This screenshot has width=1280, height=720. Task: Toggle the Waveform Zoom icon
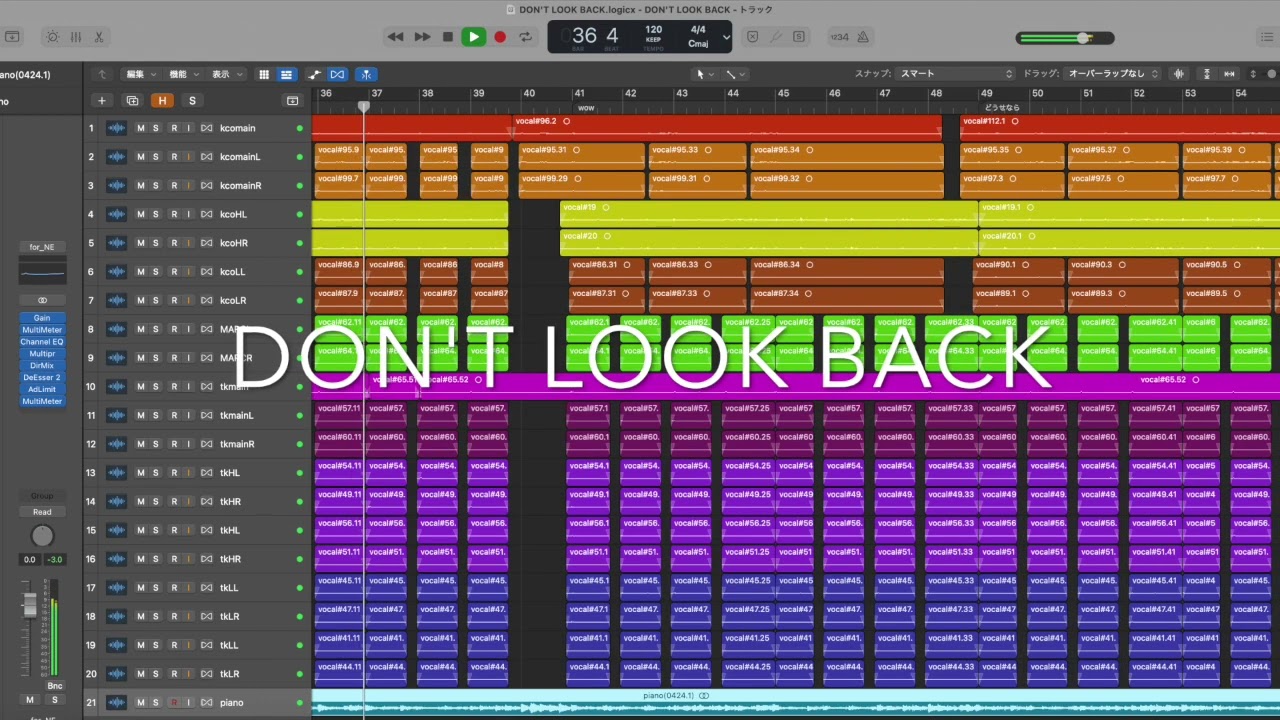click(x=1179, y=74)
